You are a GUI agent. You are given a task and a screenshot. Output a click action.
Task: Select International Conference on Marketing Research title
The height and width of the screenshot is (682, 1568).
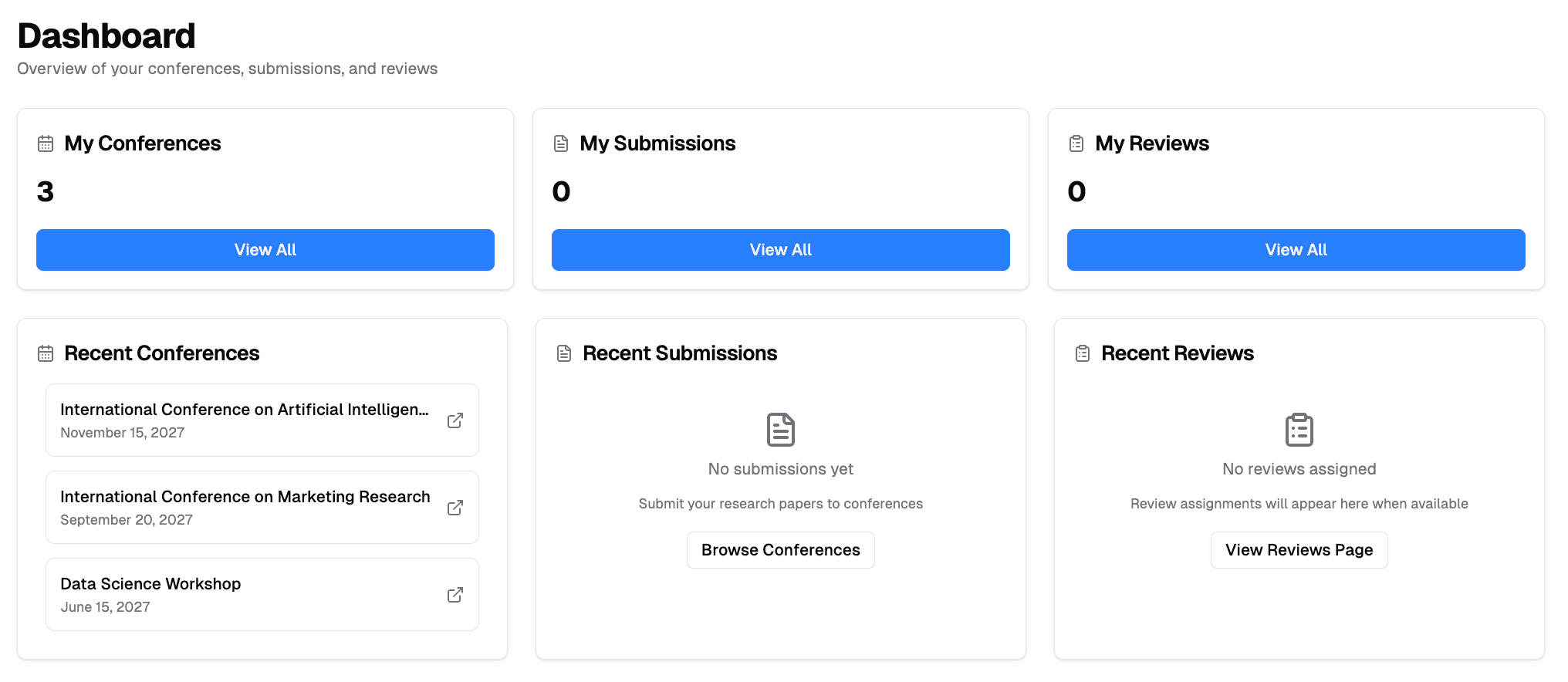pos(245,497)
